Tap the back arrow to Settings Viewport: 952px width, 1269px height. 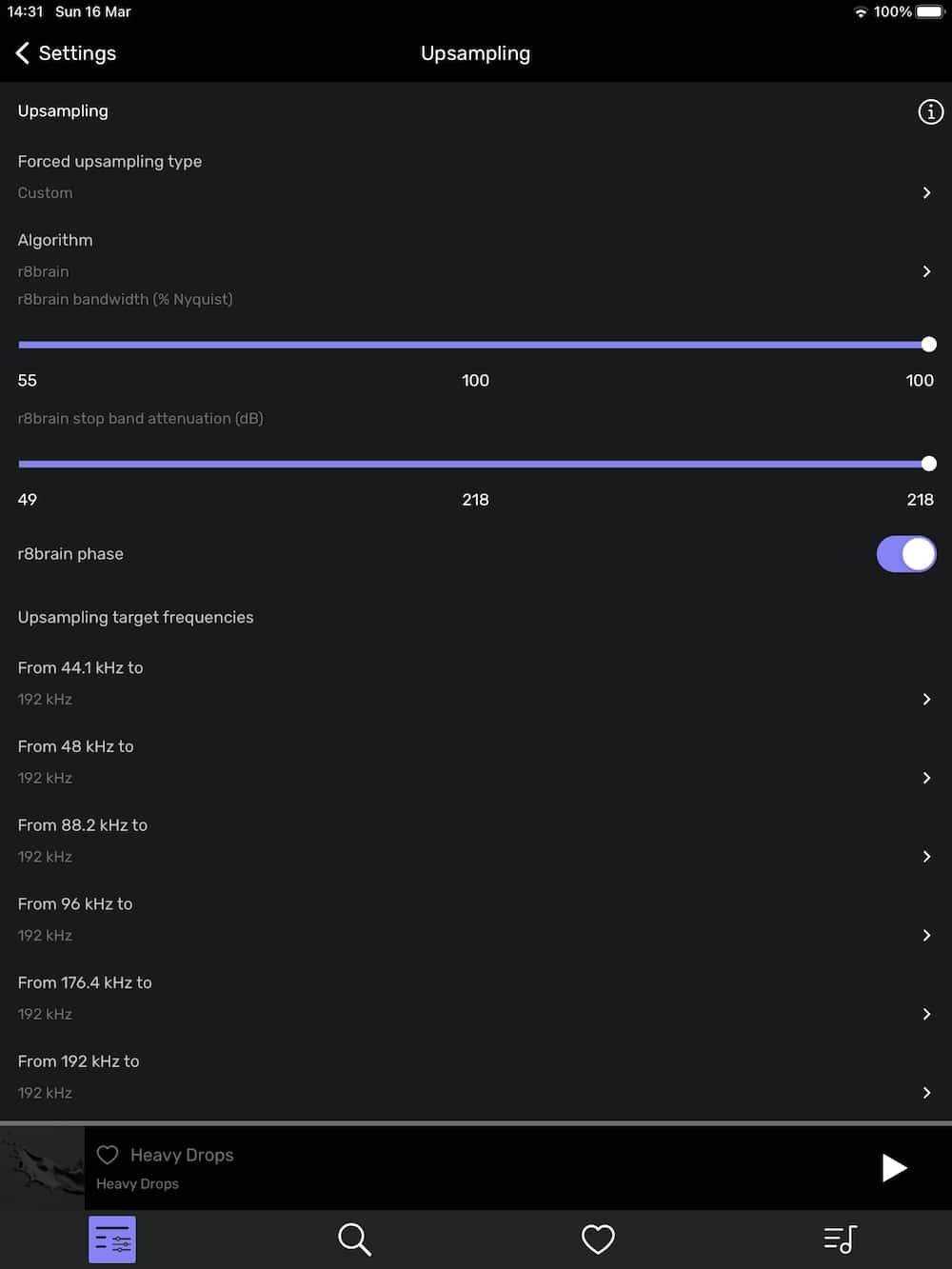pos(23,53)
